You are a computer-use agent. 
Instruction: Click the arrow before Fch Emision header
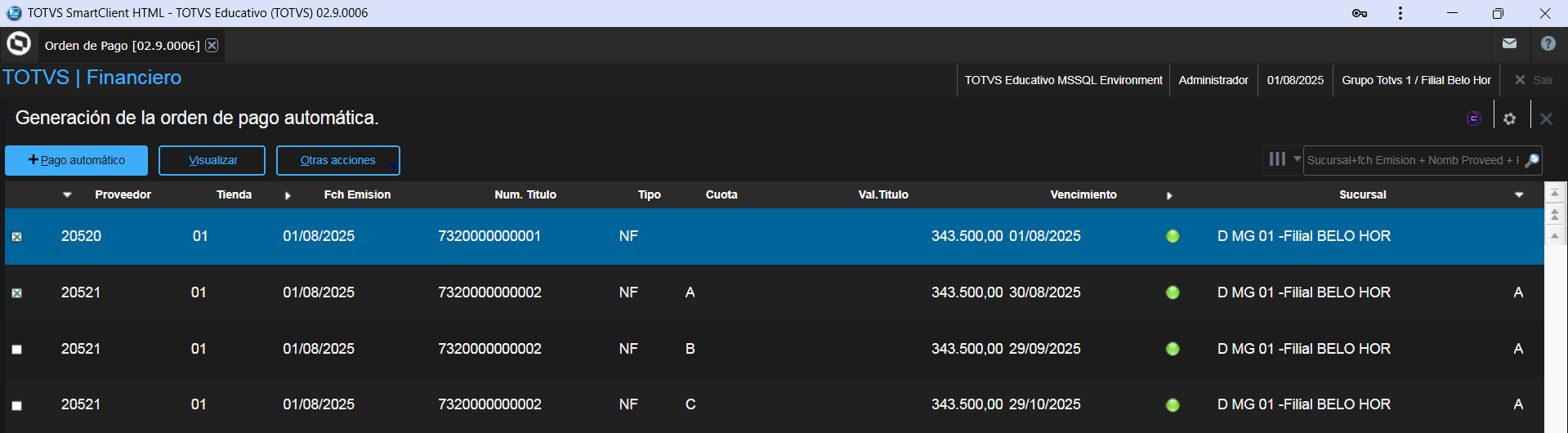tap(288, 195)
